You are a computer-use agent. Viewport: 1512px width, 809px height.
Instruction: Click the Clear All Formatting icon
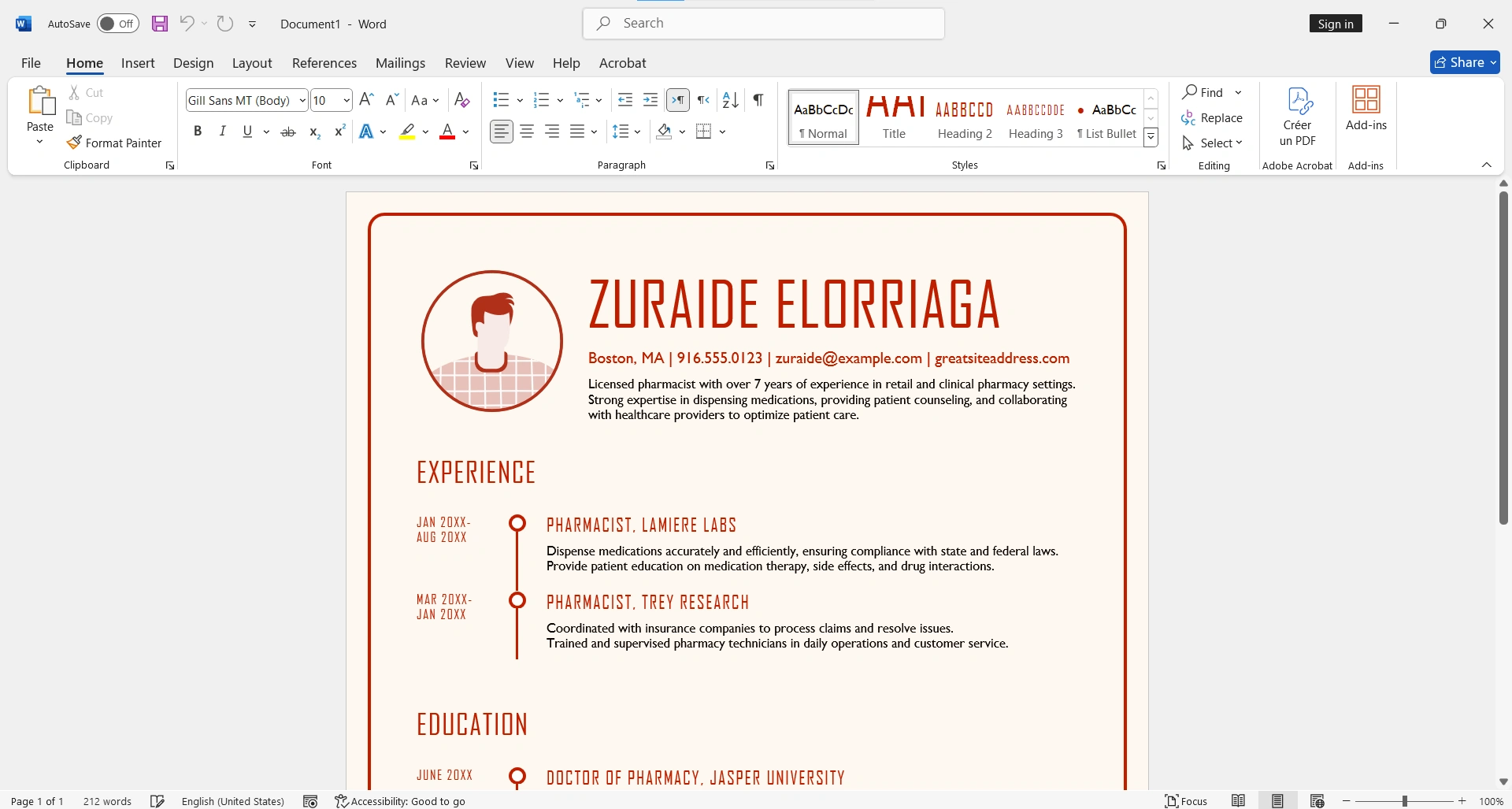[x=461, y=100]
